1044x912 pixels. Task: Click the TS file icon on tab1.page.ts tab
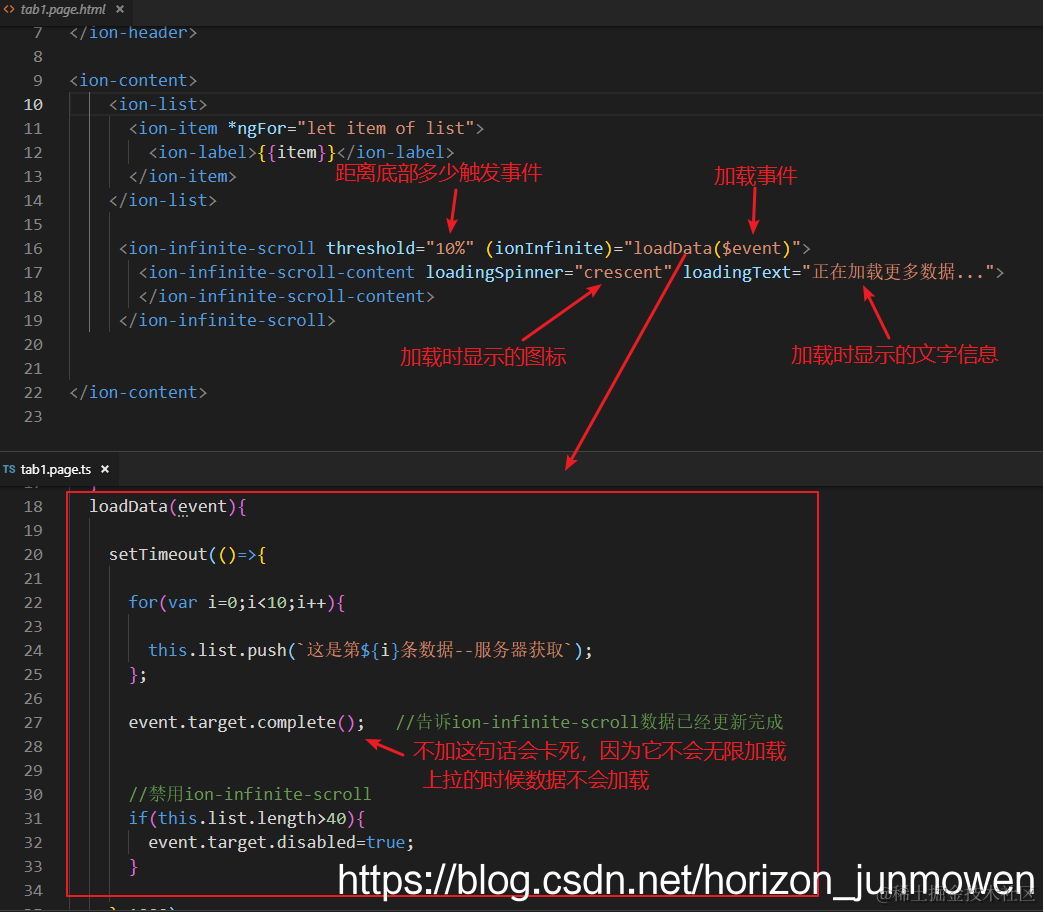coord(9,469)
